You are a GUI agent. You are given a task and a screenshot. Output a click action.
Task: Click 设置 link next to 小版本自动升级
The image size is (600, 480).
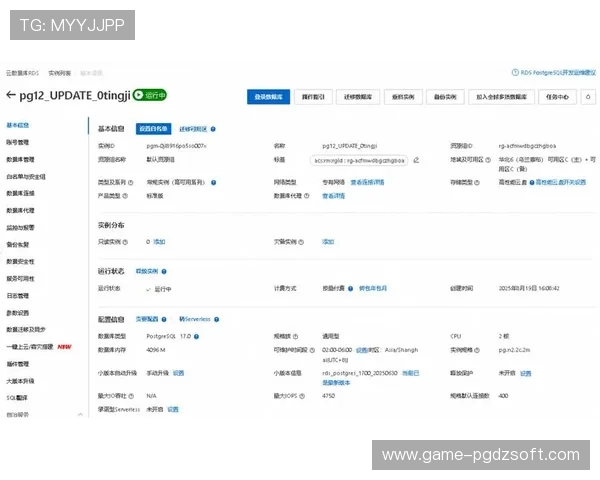click(178, 373)
